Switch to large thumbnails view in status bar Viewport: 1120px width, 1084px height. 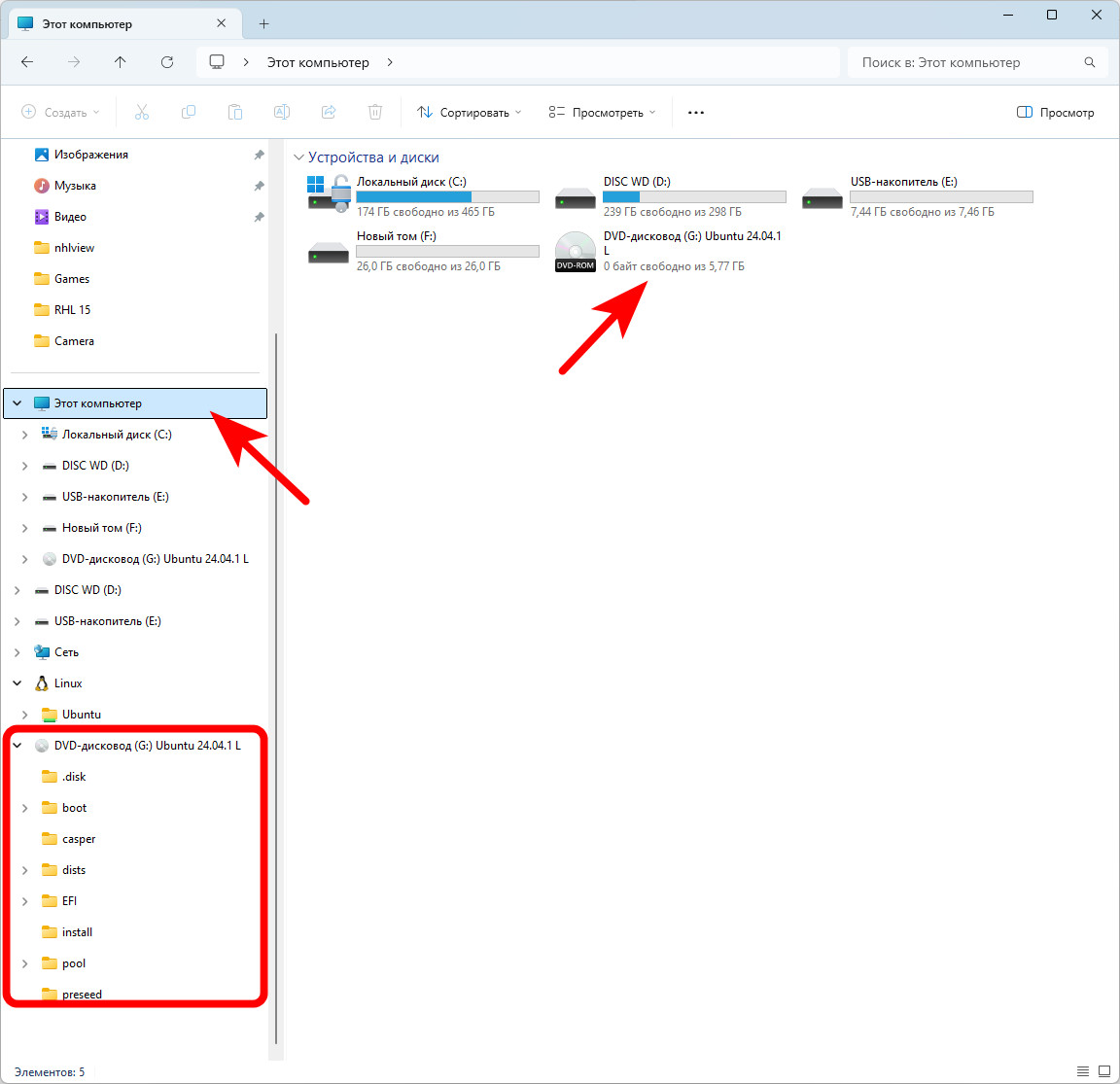coord(1105,1071)
